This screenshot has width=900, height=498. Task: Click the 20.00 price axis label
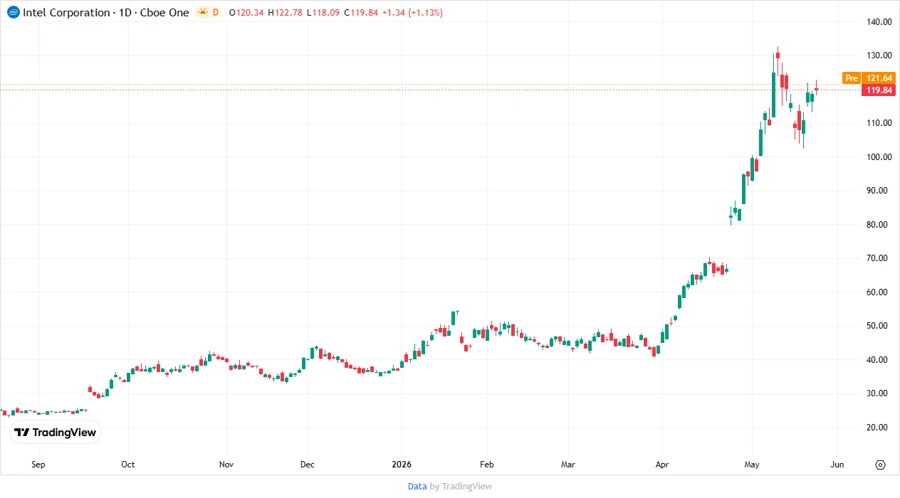coord(879,427)
